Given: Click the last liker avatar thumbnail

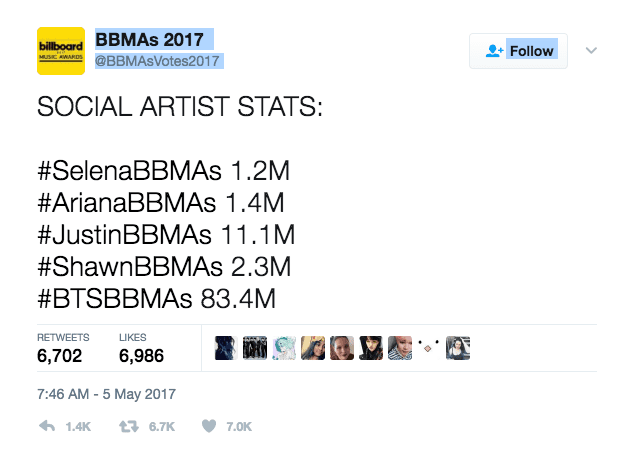Looking at the screenshot, I should coord(458,348).
